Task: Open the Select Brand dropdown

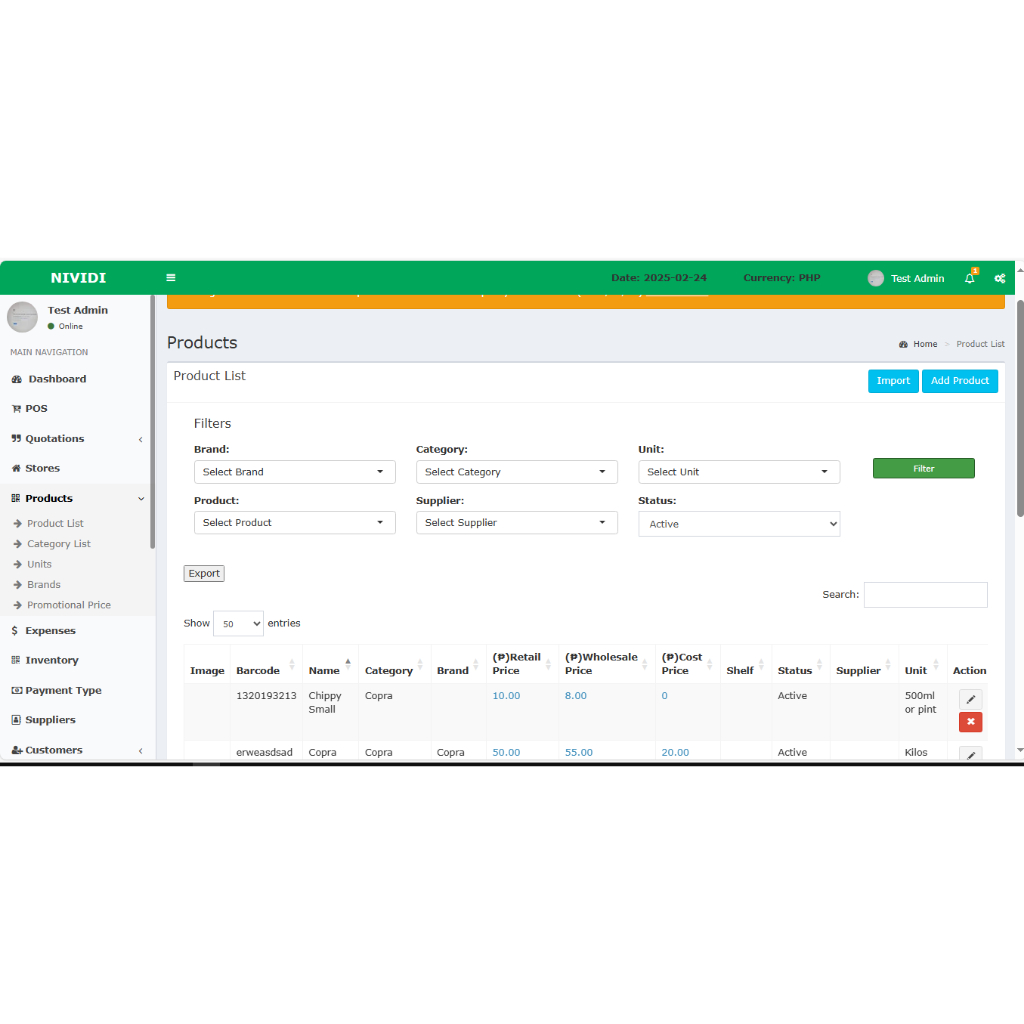Action: [x=294, y=472]
